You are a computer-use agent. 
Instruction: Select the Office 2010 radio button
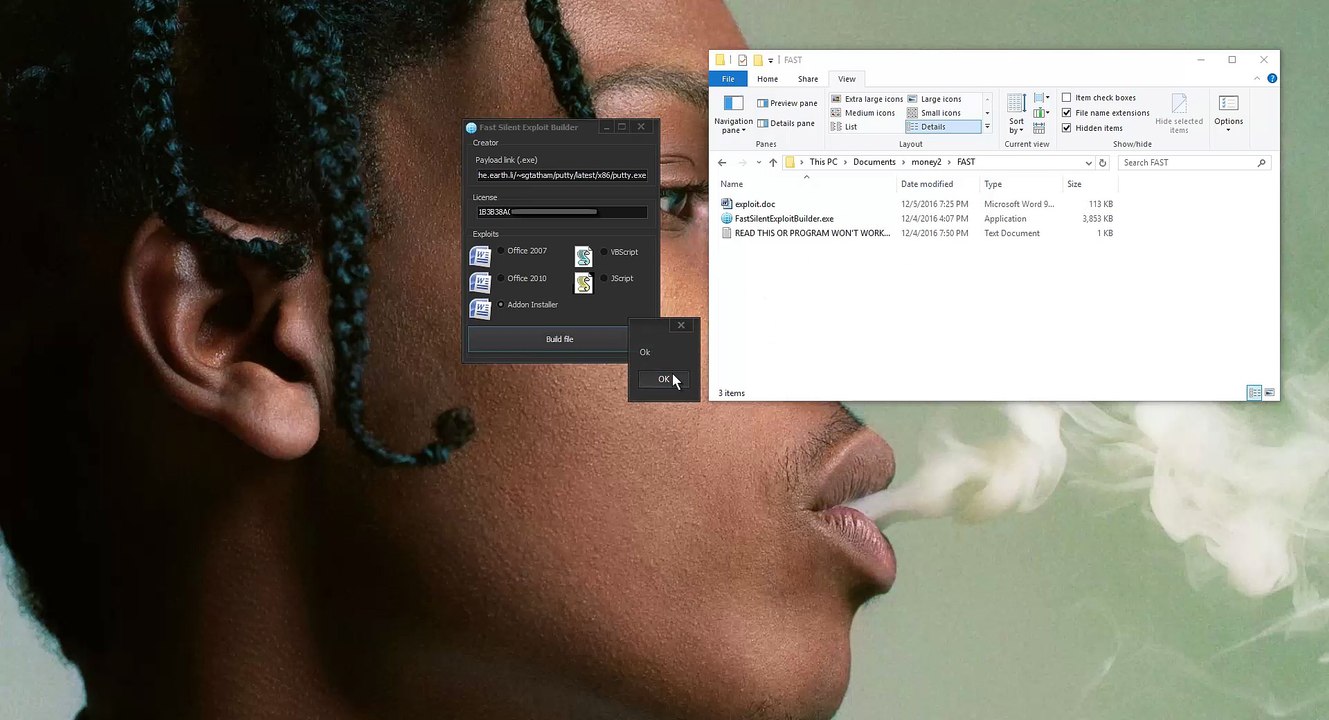coord(501,278)
